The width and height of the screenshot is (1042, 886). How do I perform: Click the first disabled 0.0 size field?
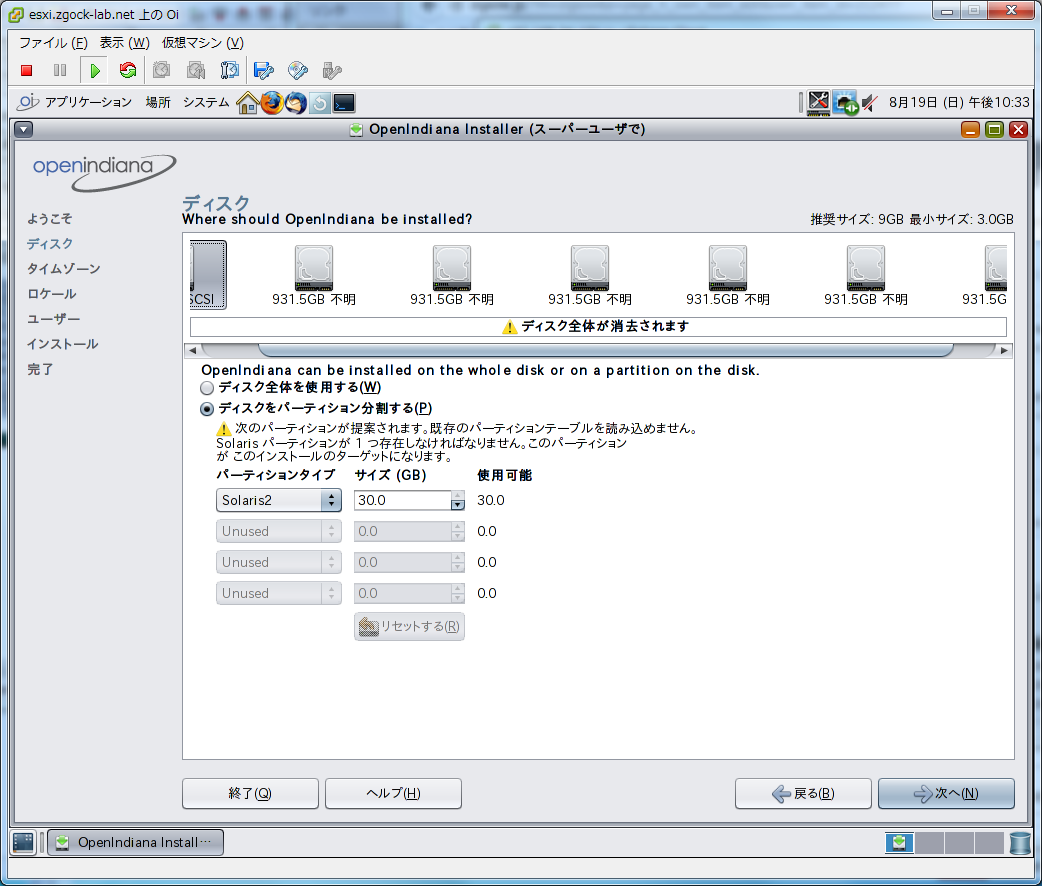point(403,531)
